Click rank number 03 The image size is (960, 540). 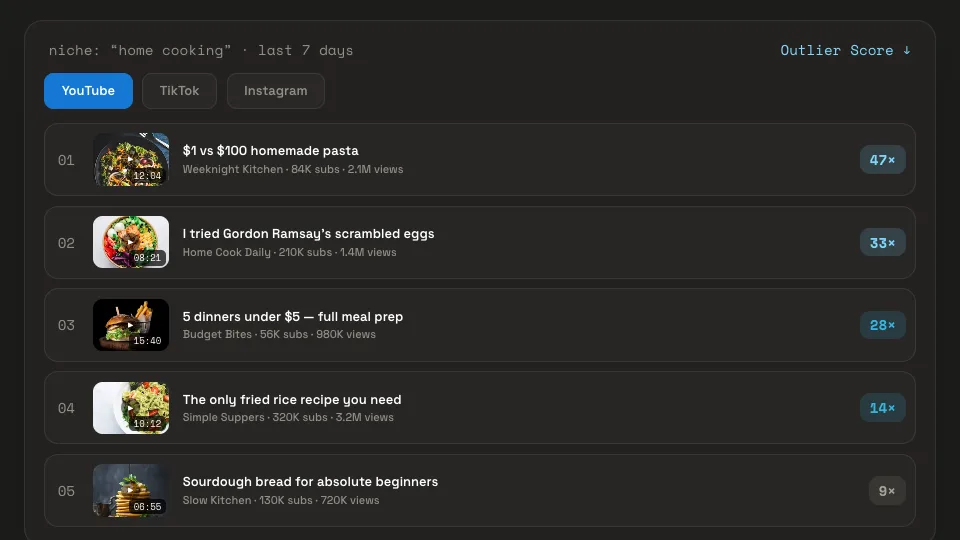coord(66,326)
